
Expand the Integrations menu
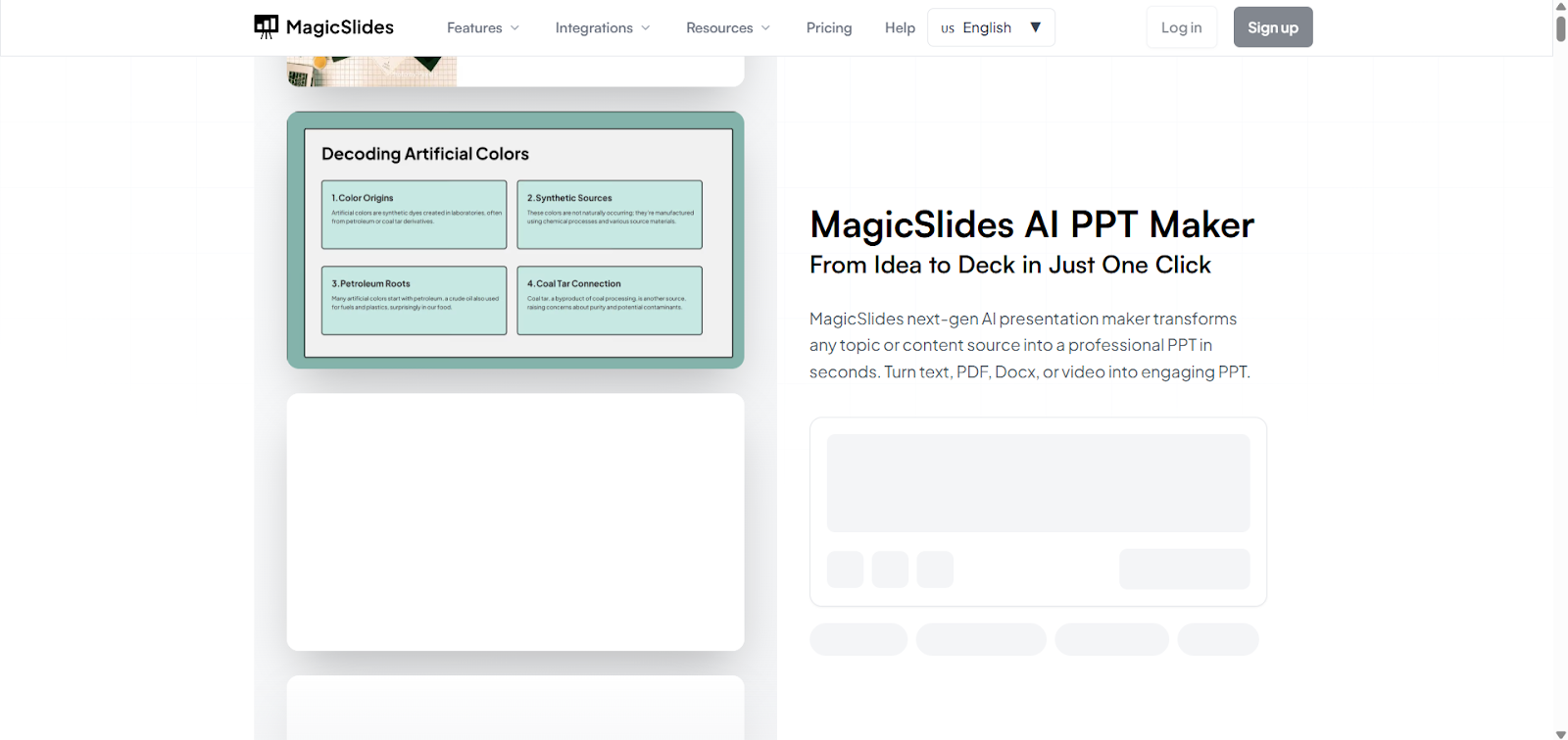pyautogui.click(x=603, y=27)
